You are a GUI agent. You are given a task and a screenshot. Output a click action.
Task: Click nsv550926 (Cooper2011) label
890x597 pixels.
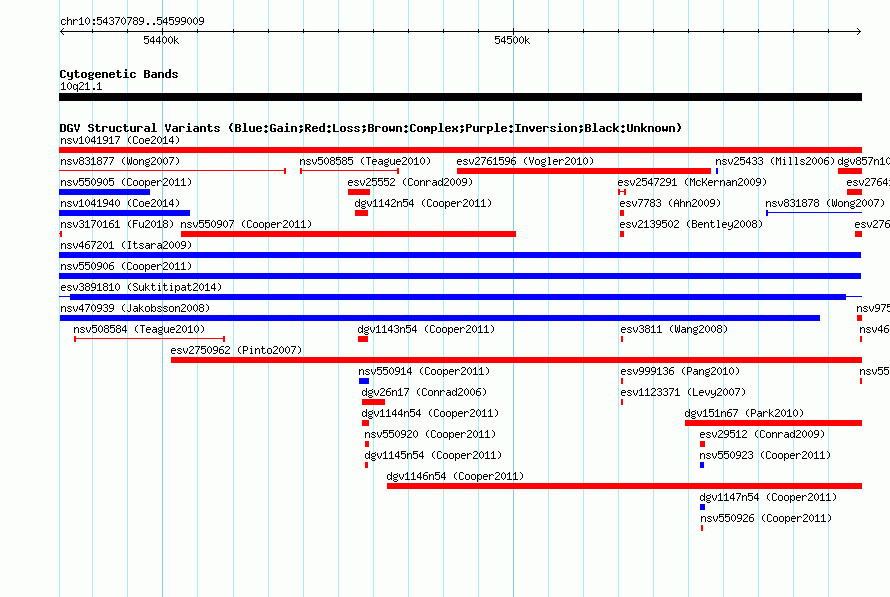click(766, 518)
